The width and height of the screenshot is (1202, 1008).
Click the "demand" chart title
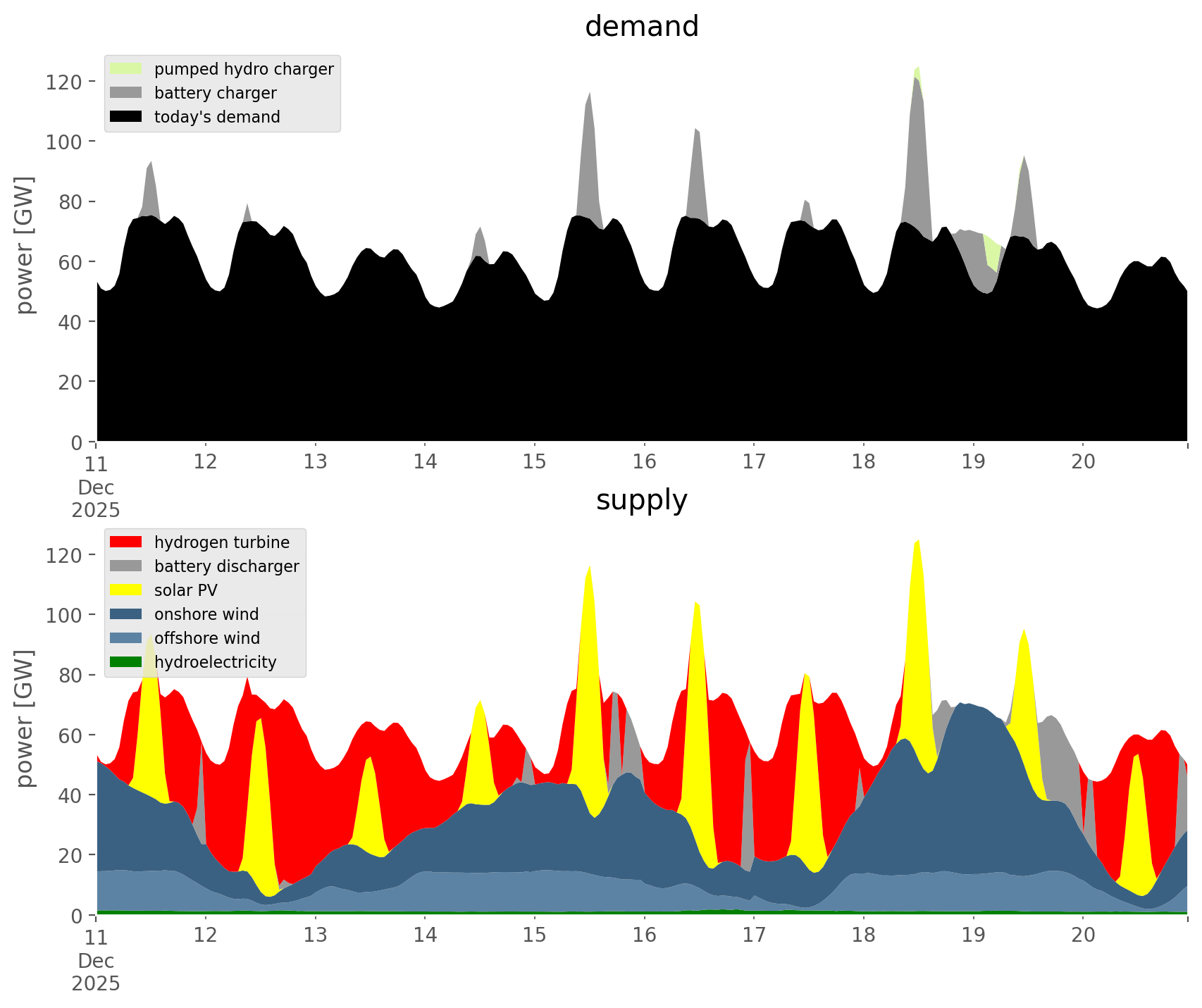(641, 27)
